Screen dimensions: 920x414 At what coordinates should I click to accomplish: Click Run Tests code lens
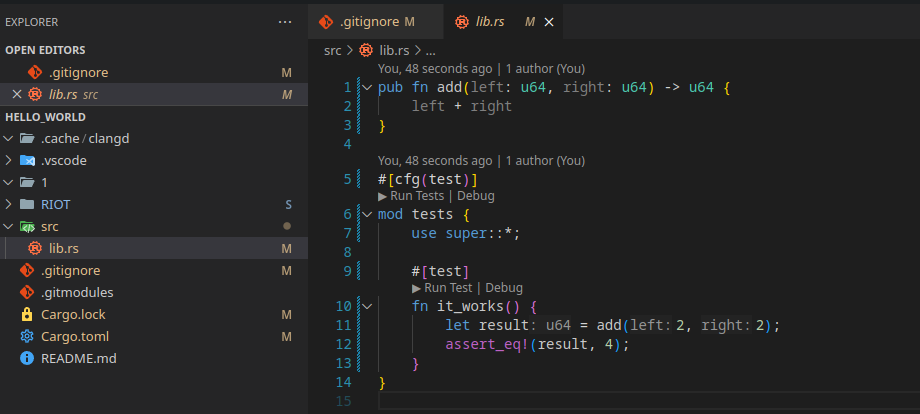point(415,196)
